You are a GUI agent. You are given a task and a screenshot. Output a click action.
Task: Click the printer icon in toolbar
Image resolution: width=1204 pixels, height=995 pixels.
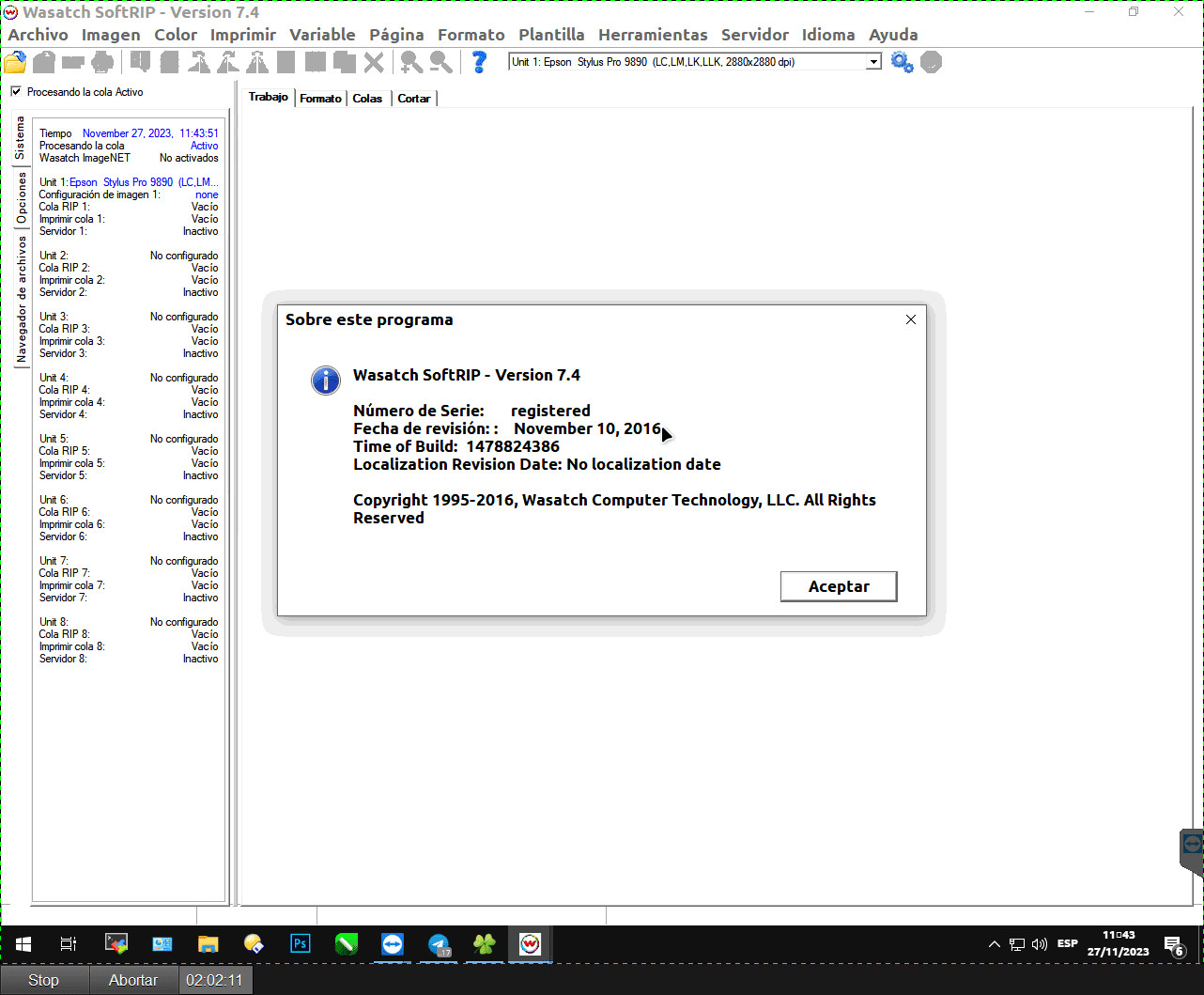click(x=102, y=63)
